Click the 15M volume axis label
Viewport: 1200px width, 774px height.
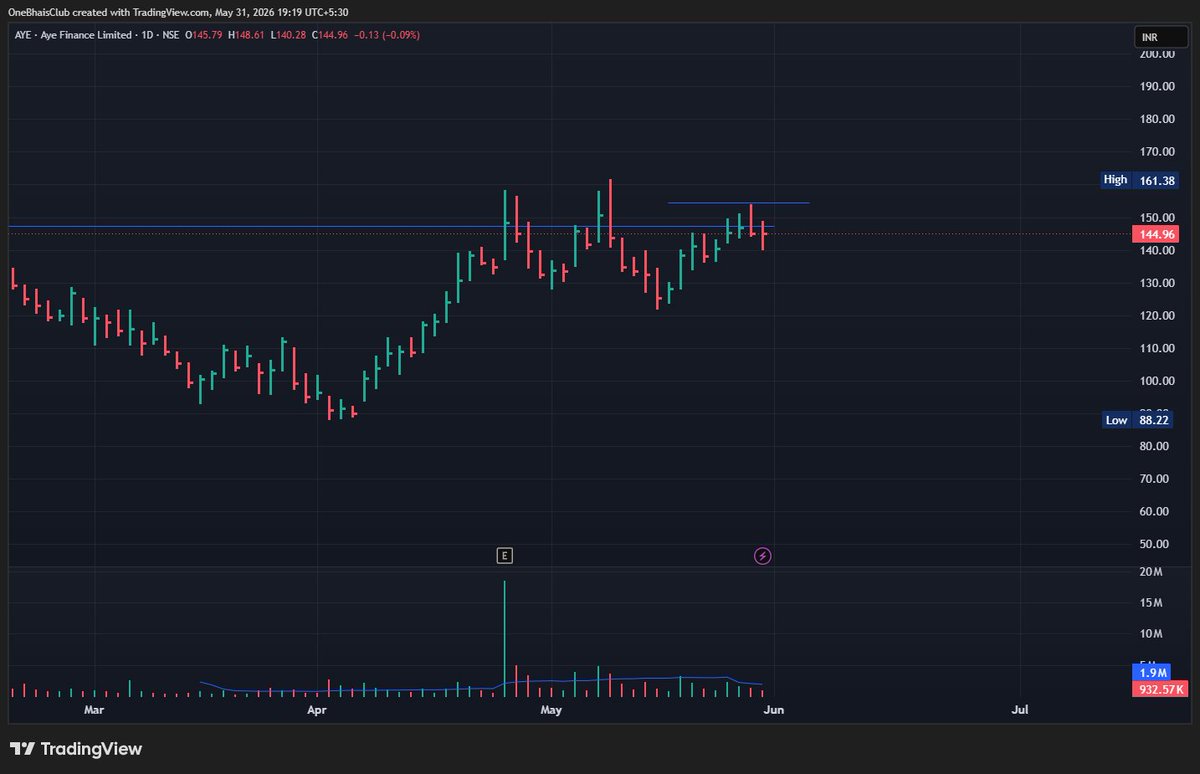point(1150,603)
